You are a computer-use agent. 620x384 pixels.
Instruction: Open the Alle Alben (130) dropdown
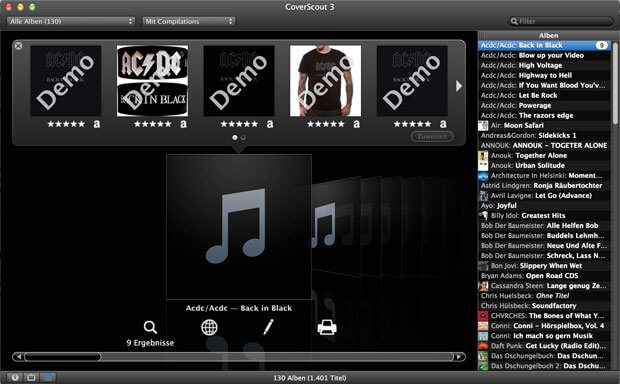click(71, 21)
